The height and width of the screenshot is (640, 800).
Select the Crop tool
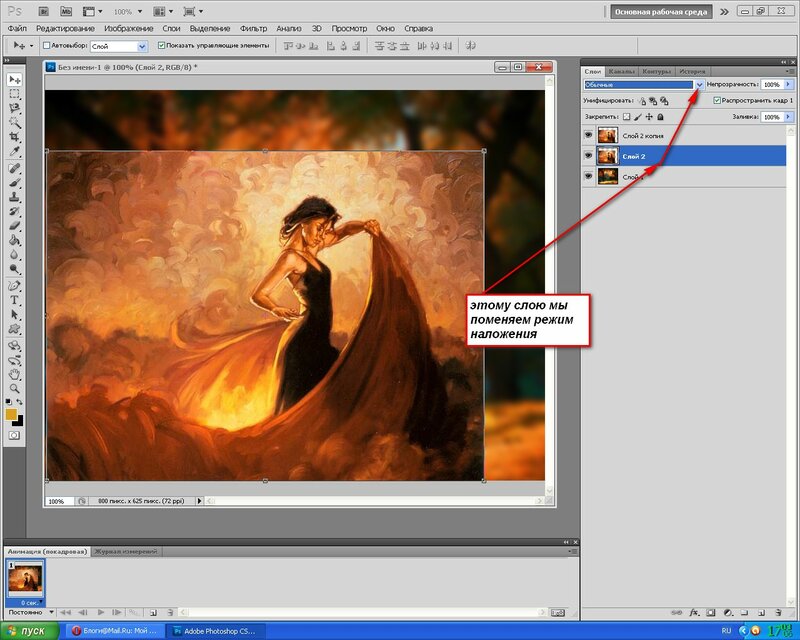pyautogui.click(x=14, y=137)
